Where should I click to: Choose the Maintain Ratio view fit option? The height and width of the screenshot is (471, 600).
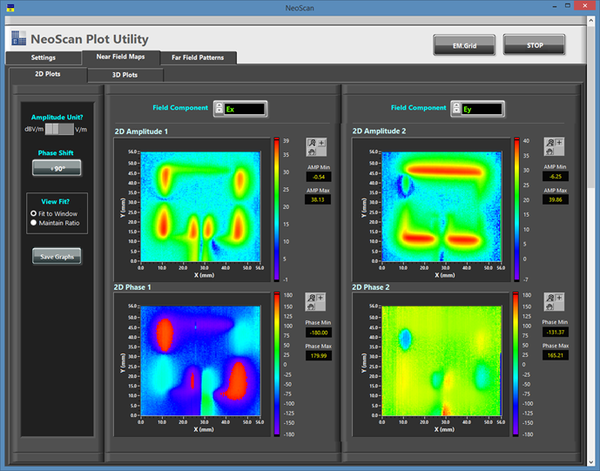37,222
